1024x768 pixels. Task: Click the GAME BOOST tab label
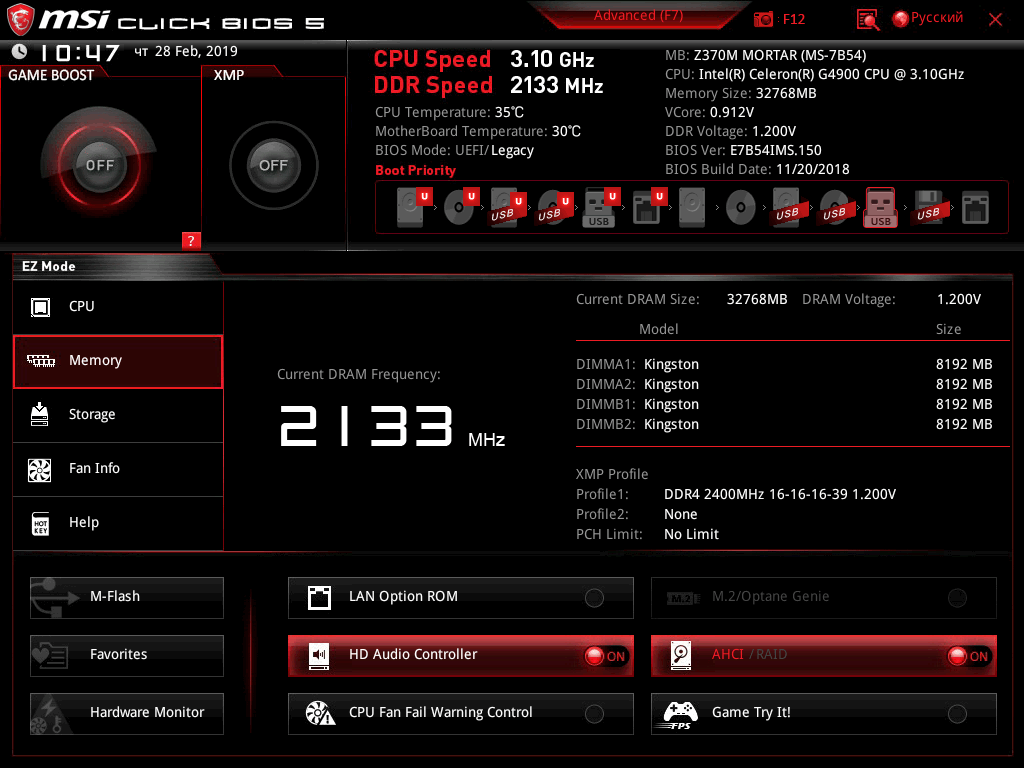[51, 75]
